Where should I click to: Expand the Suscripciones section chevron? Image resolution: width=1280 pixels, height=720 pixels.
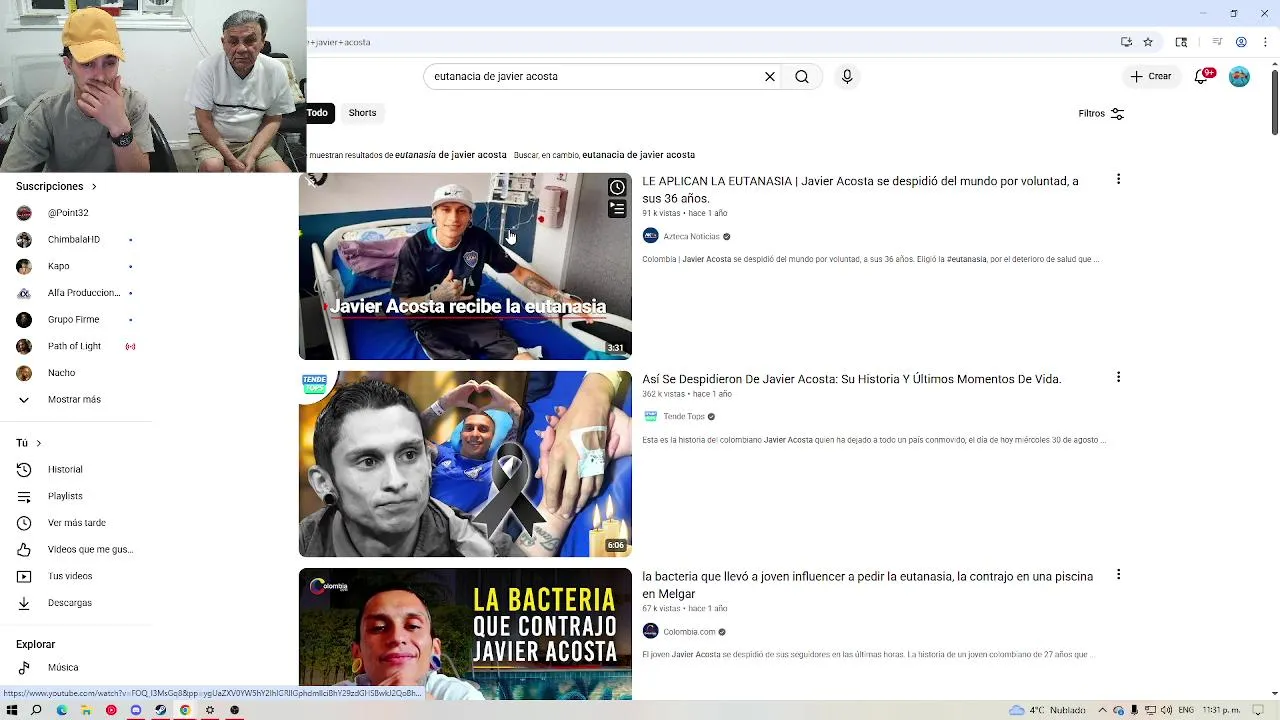tap(94, 186)
